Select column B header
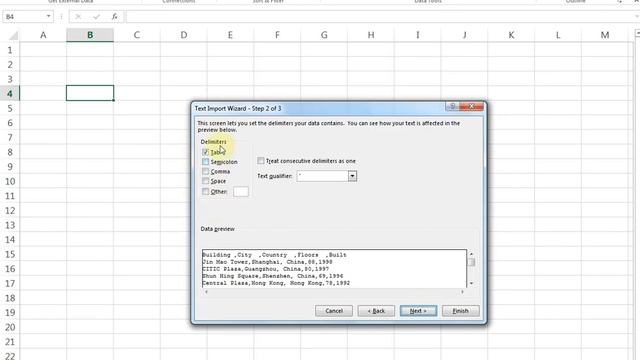The width and height of the screenshot is (640, 360). click(90, 35)
